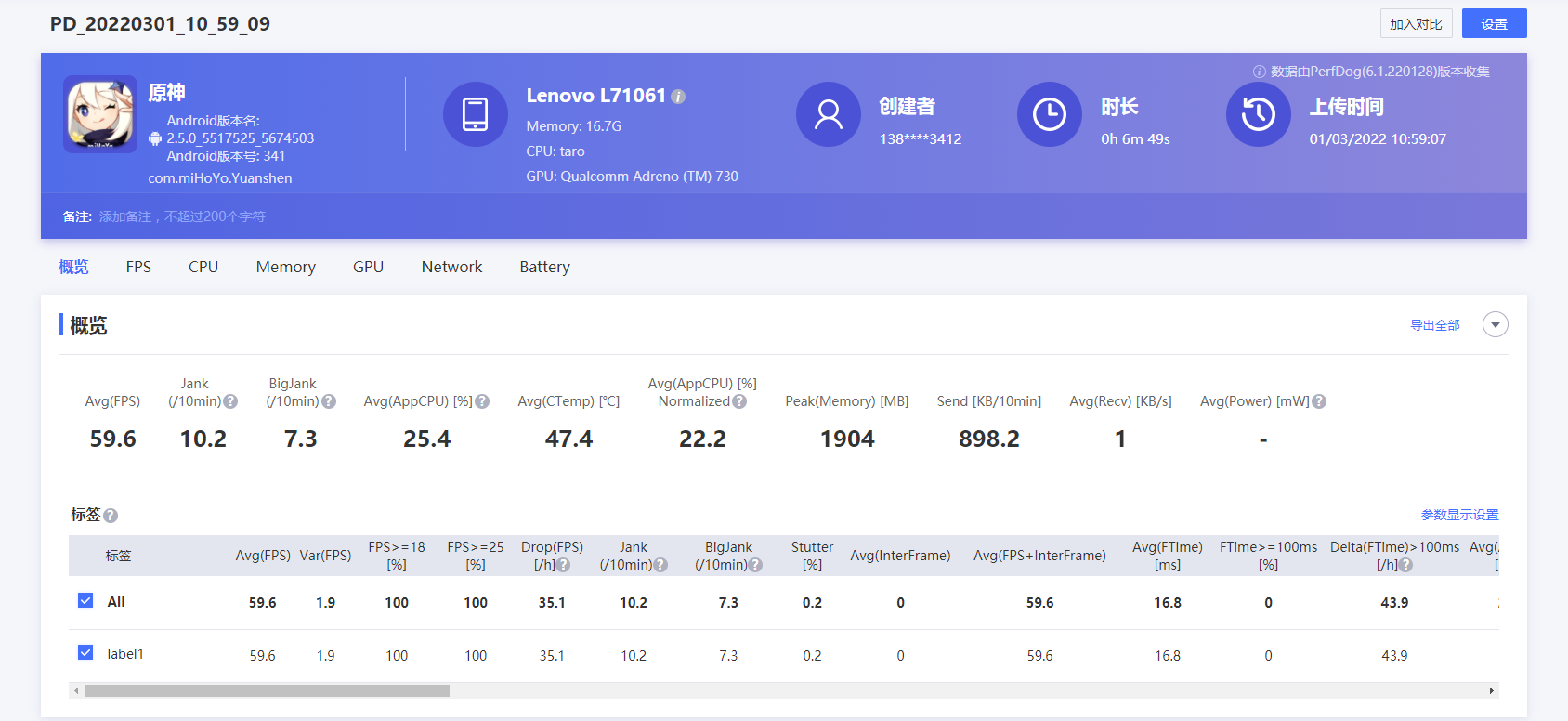Open help icon in Drop(FPS) table header
This screenshot has height=721, width=1568.
coord(563,565)
